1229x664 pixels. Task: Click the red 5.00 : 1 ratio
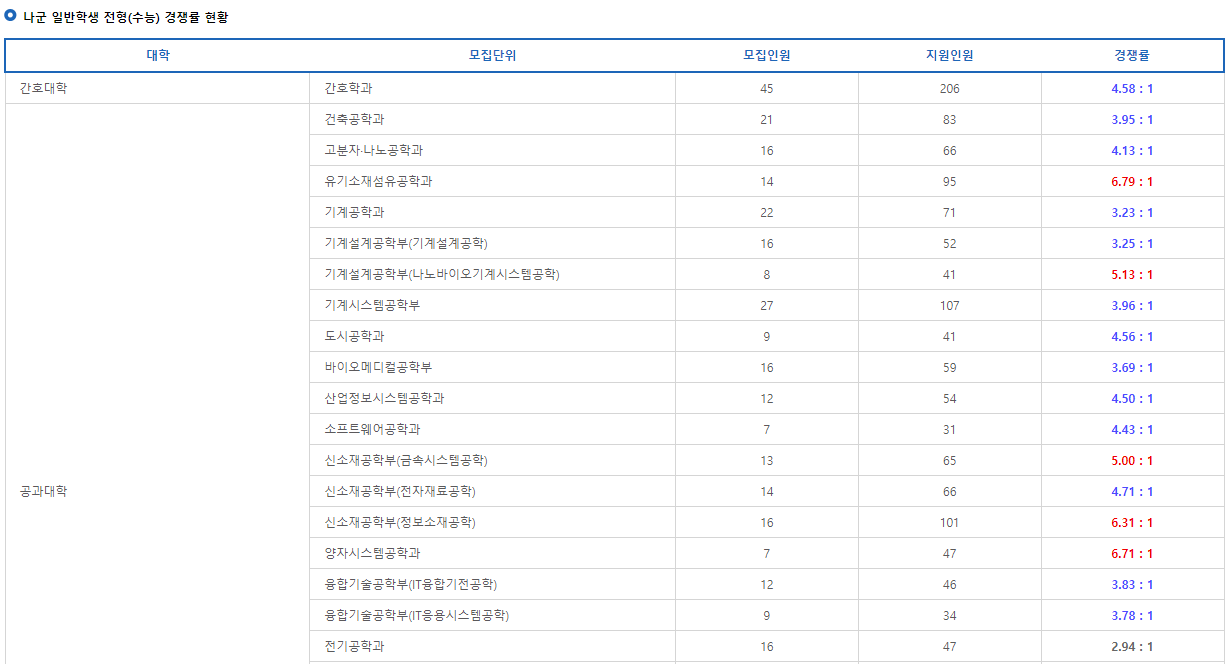coord(1132,461)
